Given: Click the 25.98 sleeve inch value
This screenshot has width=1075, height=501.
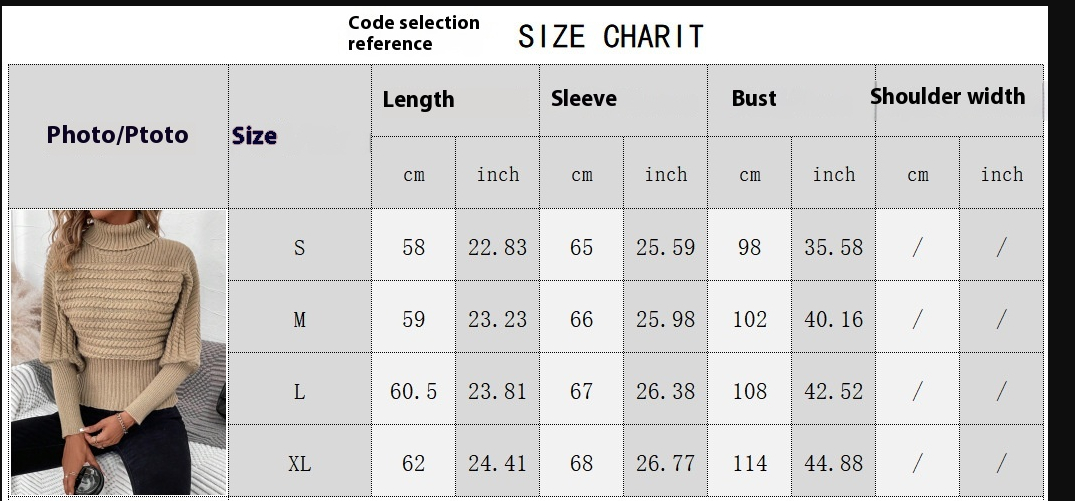Looking at the screenshot, I should tap(666, 319).
